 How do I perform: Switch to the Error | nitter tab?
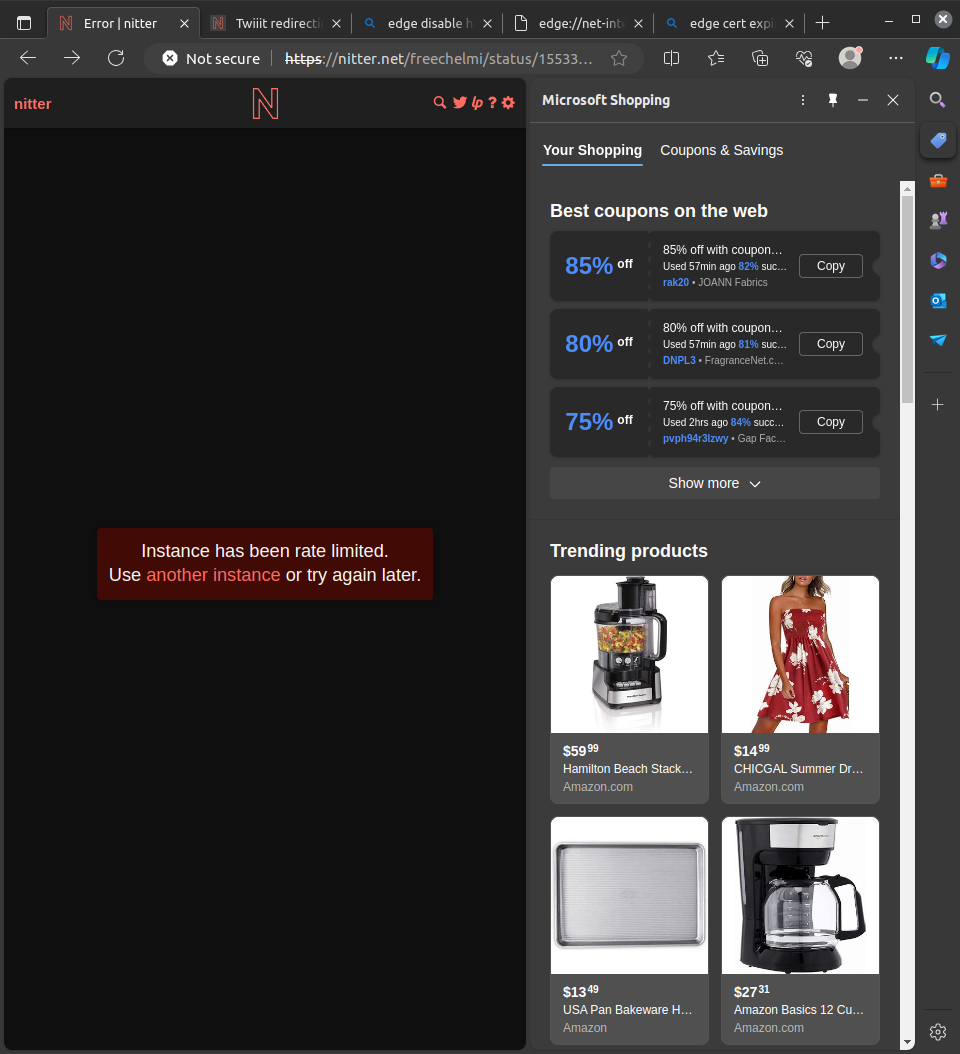123,24
